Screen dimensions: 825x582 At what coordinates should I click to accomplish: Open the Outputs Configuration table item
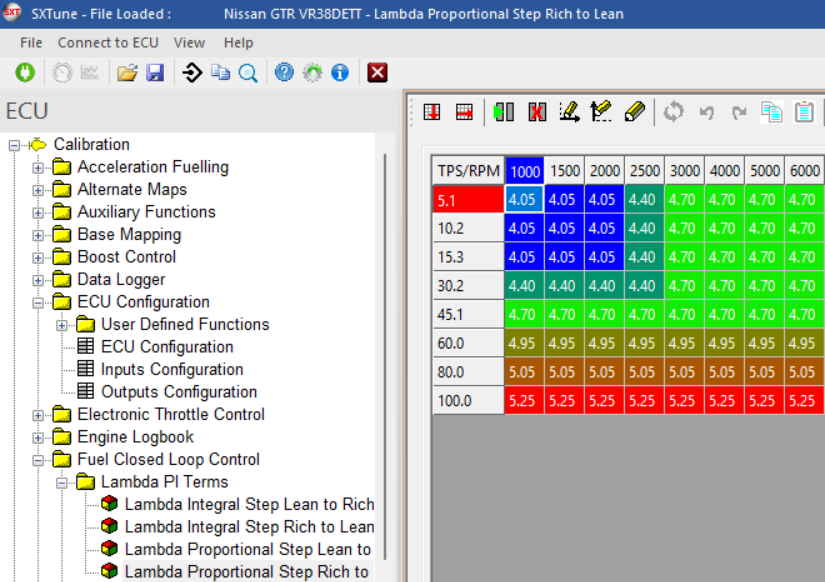point(179,392)
